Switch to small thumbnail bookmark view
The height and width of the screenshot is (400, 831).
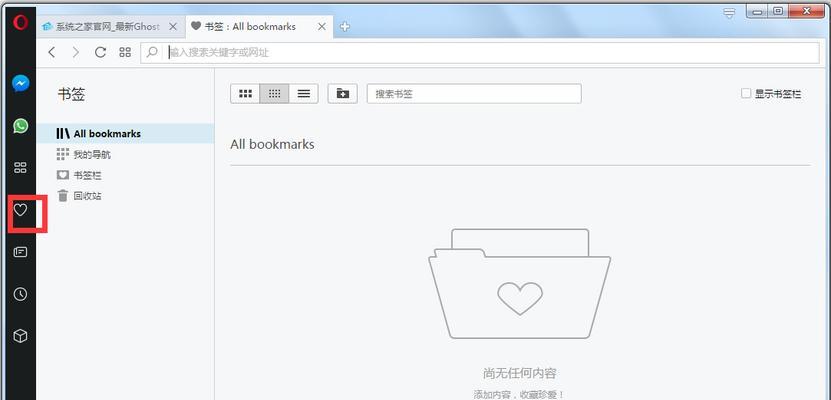point(274,94)
